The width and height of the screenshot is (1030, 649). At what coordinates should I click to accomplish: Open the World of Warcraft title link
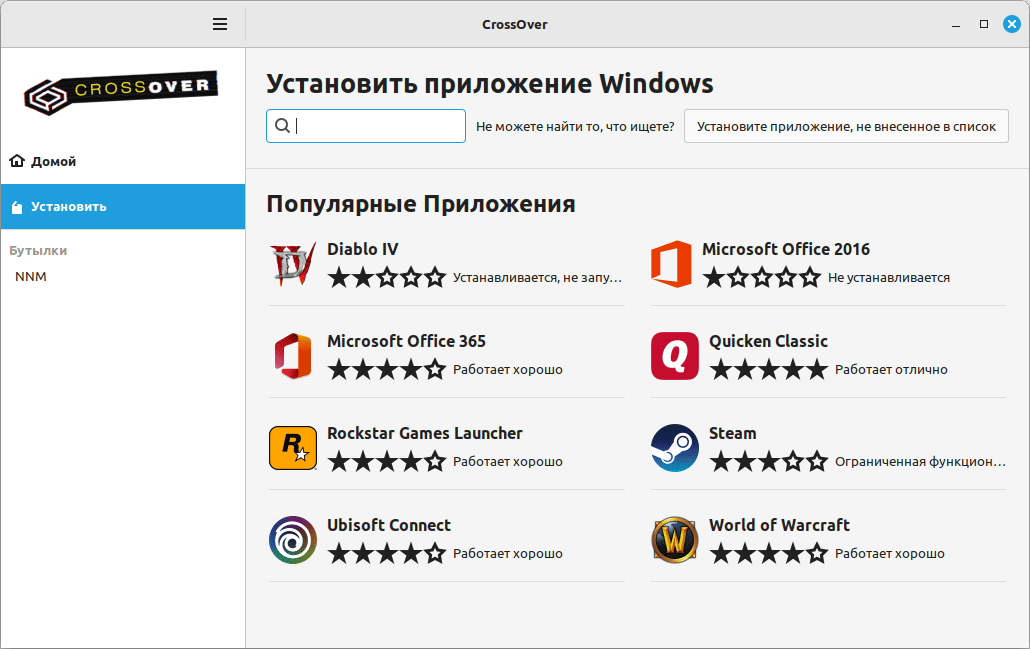point(779,525)
